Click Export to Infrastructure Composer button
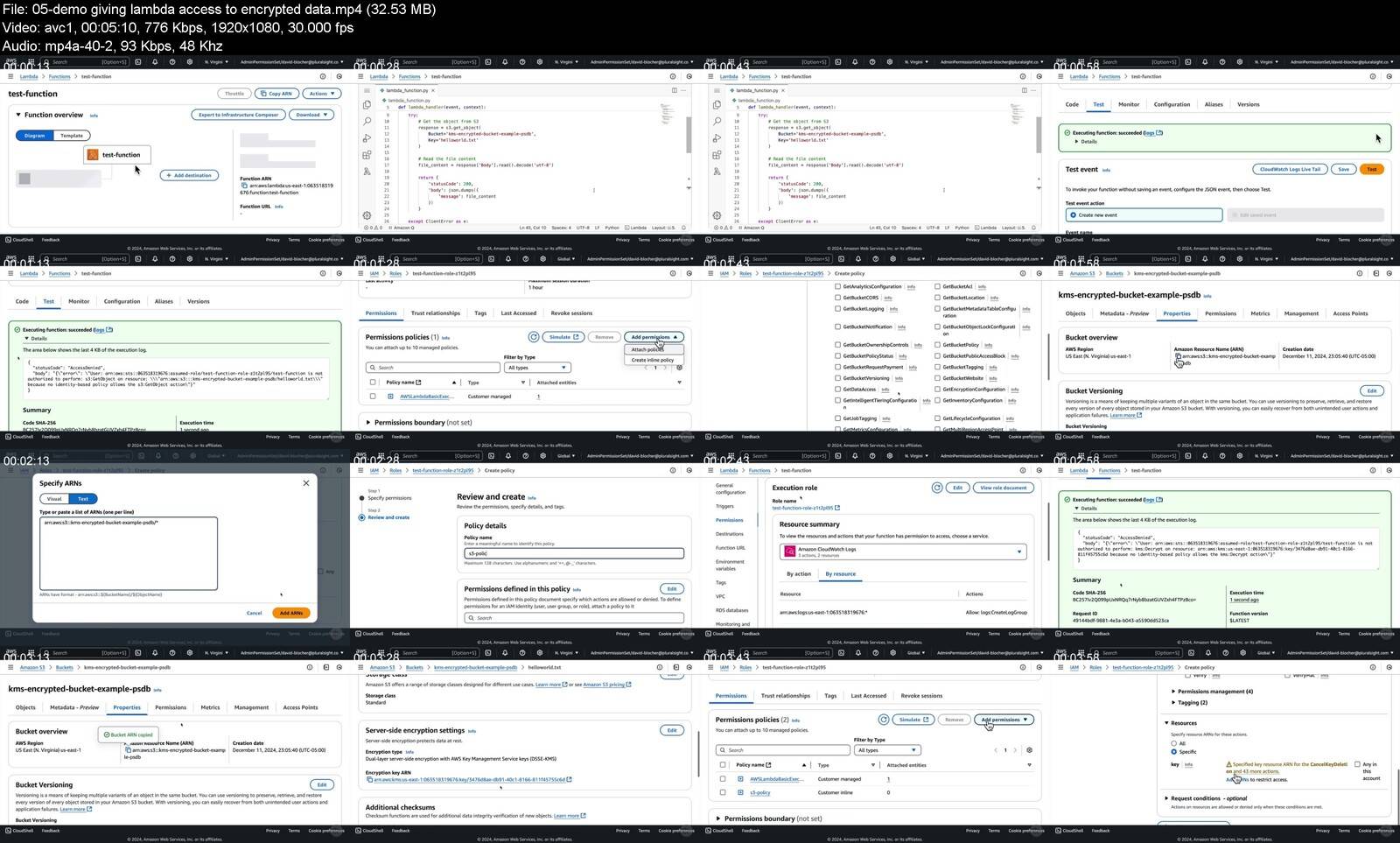This screenshot has width=1400, height=843. click(x=238, y=115)
